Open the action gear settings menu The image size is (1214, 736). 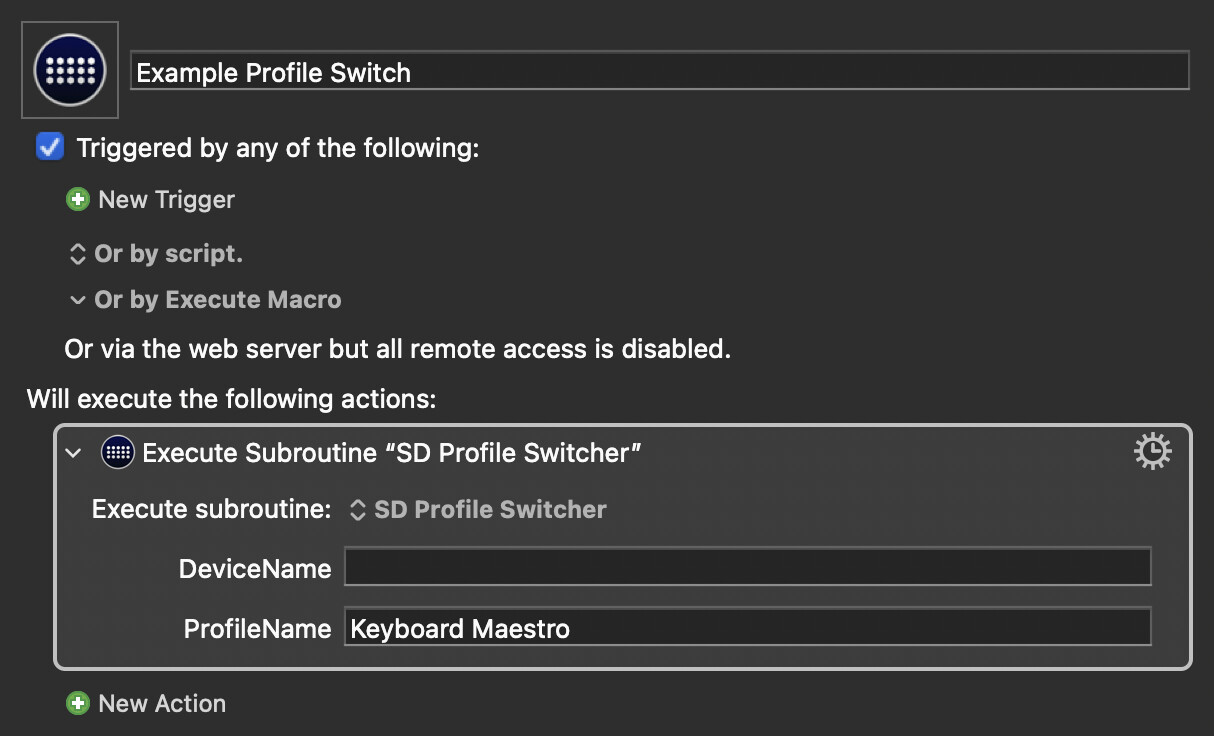tap(1153, 452)
